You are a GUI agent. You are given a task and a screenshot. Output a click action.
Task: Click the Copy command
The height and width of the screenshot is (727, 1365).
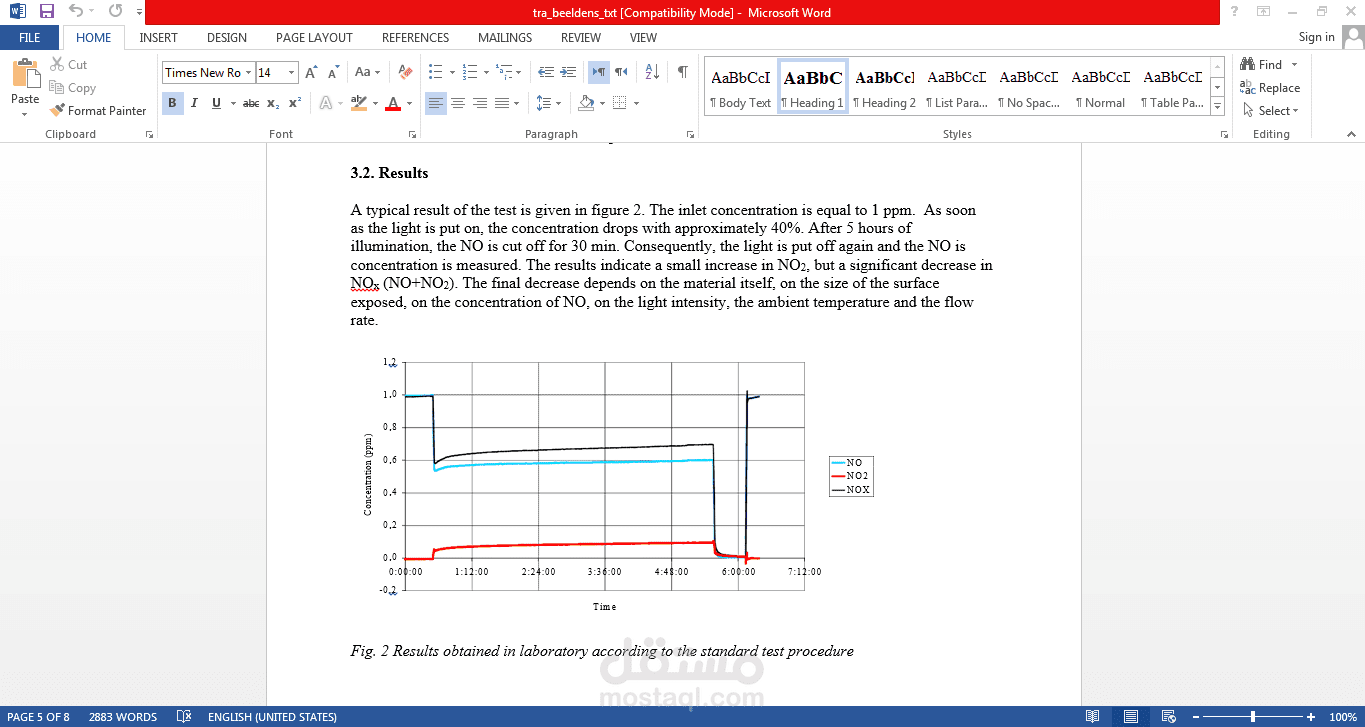tap(72, 88)
